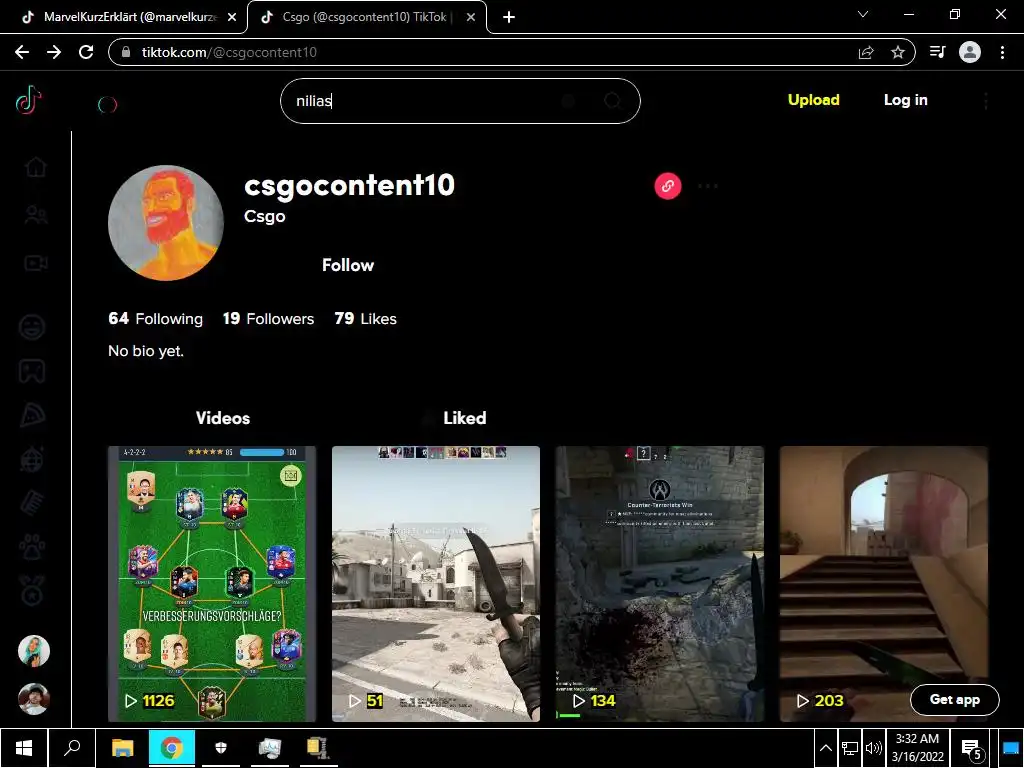Open the Chrome three-dot menu

point(1002,52)
